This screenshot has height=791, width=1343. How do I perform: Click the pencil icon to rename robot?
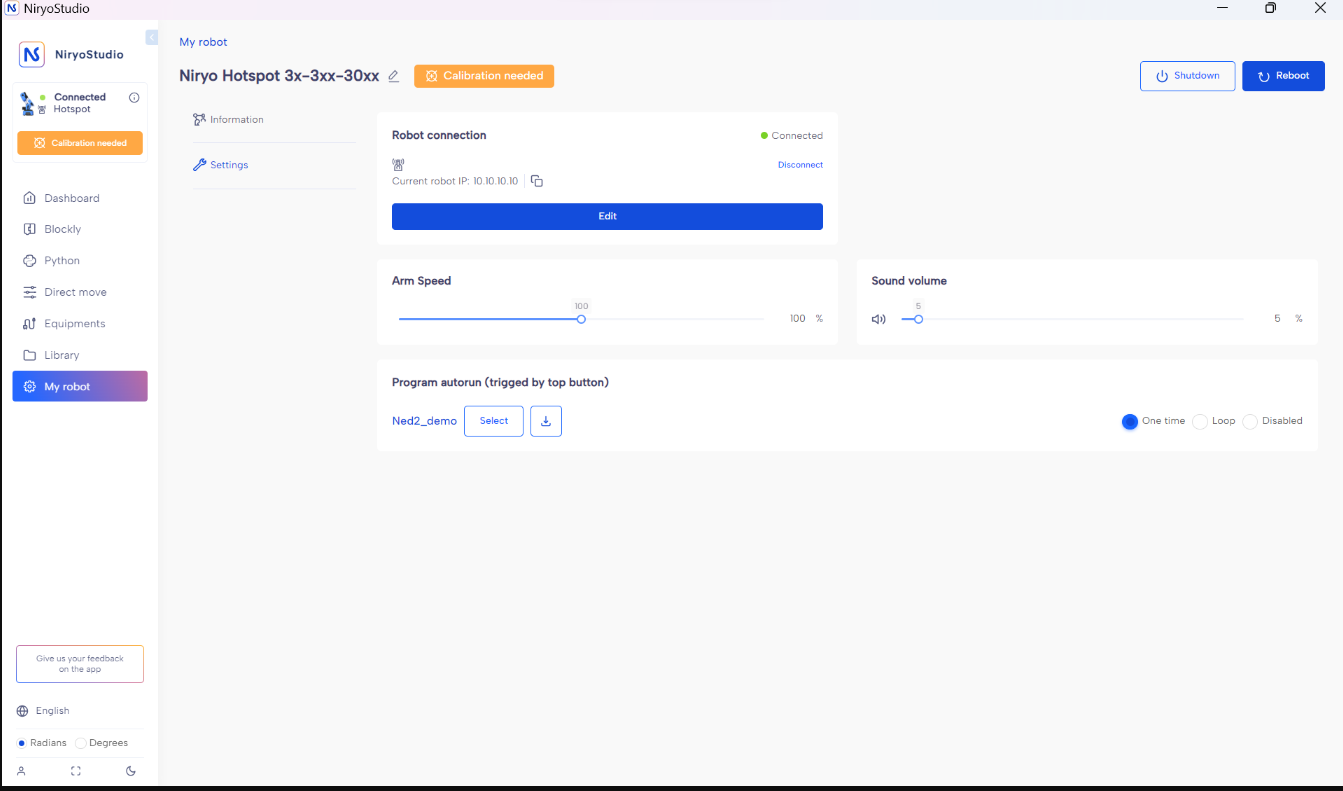pyautogui.click(x=393, y=76)
